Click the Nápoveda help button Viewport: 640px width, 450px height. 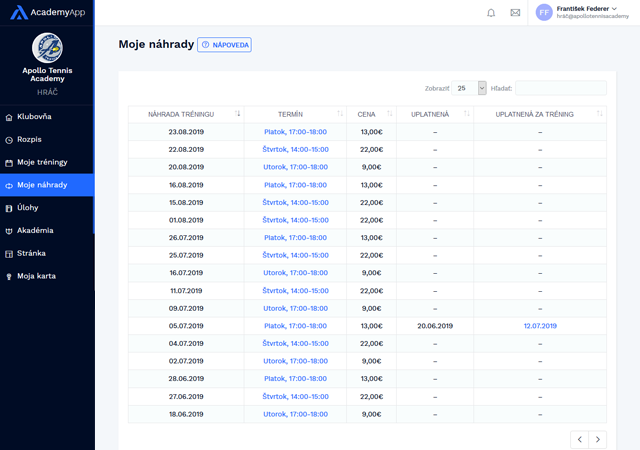point(225,45)
